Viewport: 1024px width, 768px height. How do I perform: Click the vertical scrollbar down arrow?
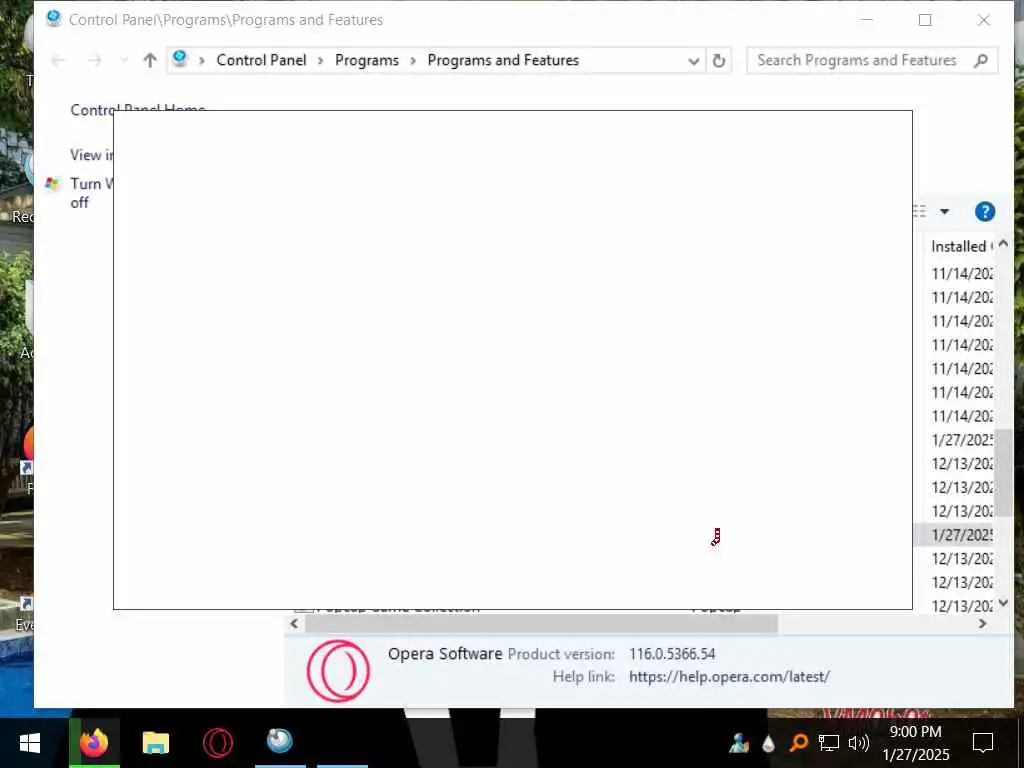1003,603
